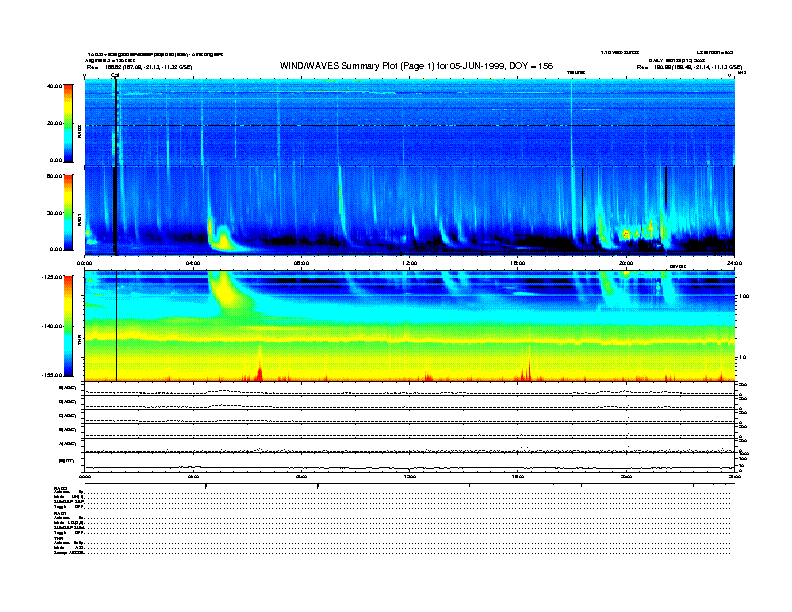This screenshot has width=792, height=612.
Task: Click the 30.00 label on RAD1 scale
Action: coord(54,213)
